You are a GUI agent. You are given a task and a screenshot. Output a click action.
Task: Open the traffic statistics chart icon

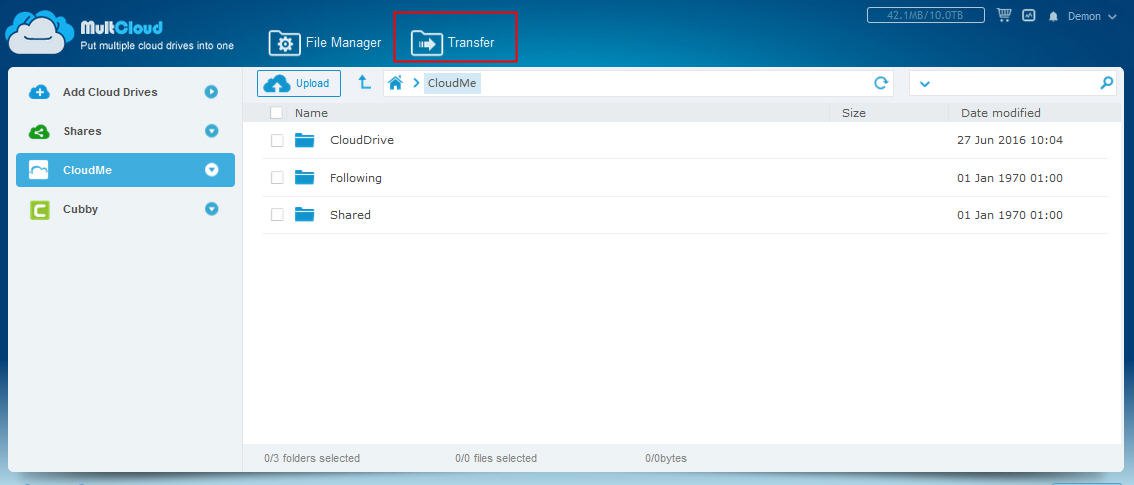click(1028, 15)
